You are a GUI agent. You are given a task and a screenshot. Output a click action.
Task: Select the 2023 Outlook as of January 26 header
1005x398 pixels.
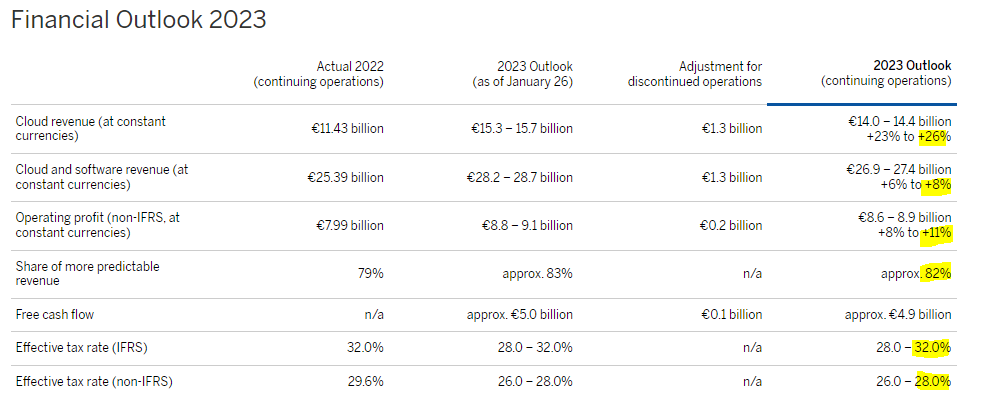tap(522, 74)
